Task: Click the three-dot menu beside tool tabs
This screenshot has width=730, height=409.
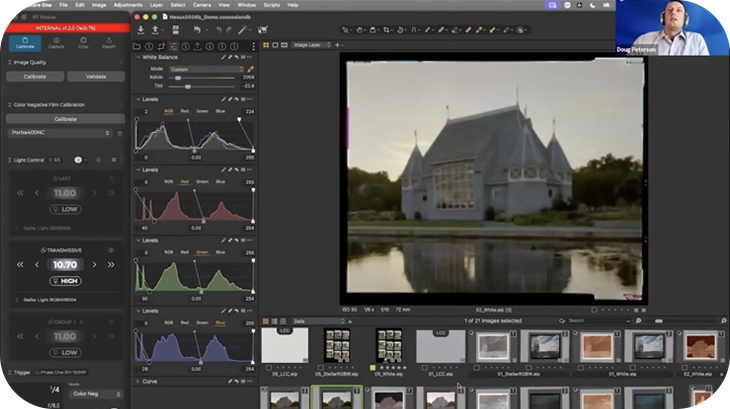Action: click(x=253, y=46)
